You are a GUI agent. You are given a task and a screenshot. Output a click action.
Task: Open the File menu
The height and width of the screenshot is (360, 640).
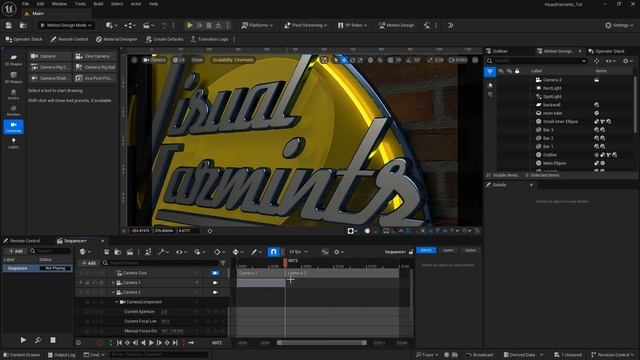[25, 4]
